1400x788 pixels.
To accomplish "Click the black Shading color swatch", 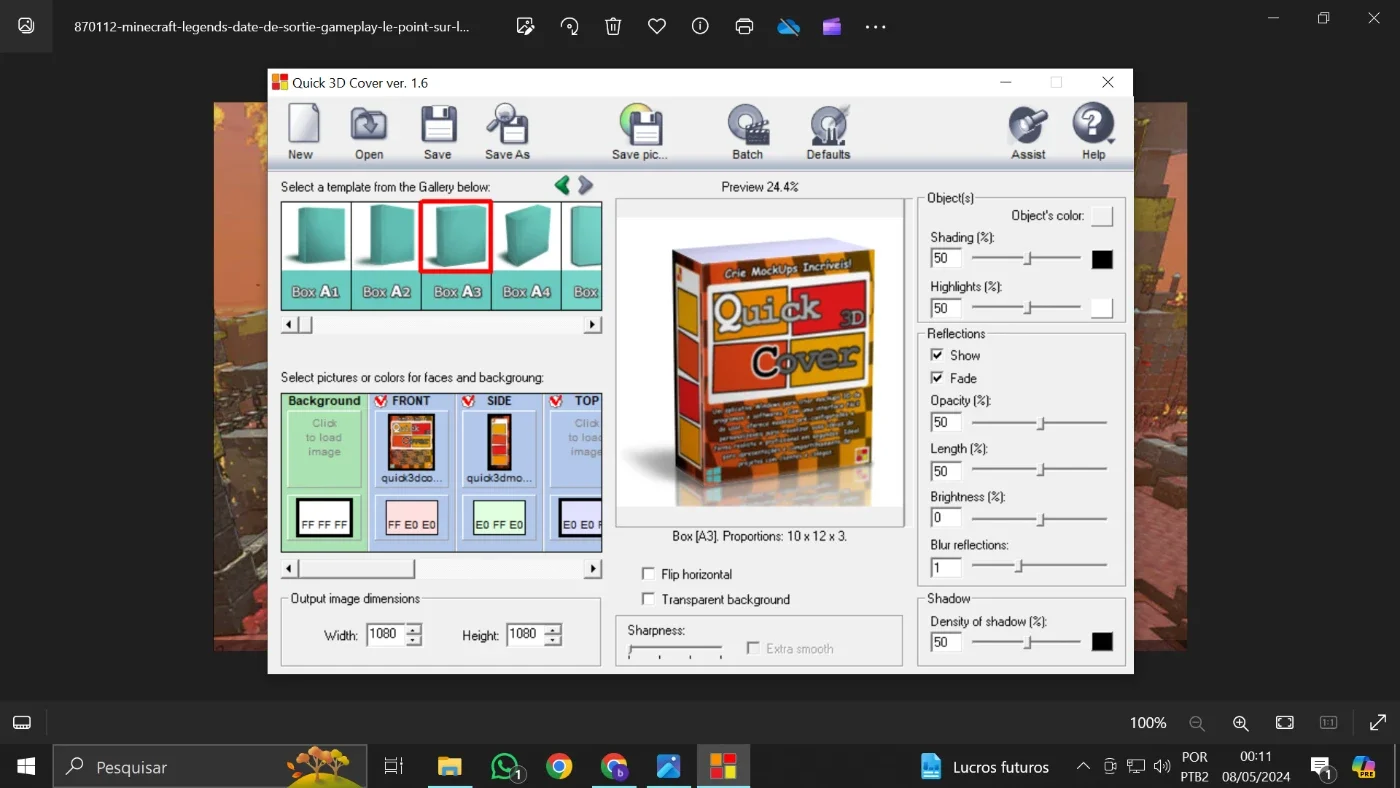I will tap(1102, 259).
